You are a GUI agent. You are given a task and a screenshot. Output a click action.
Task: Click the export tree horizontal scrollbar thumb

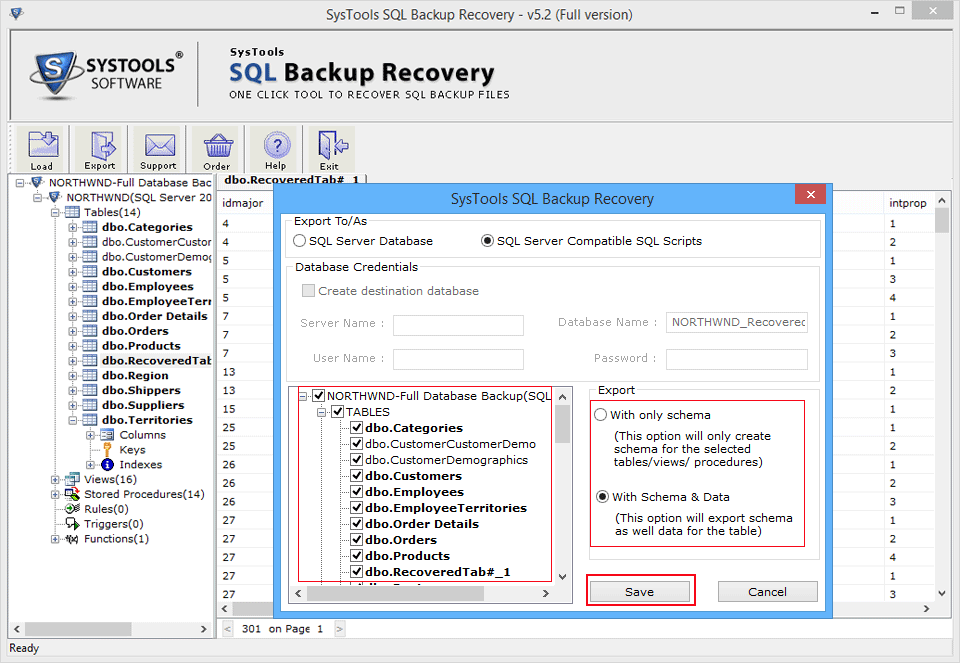(396, 593)
